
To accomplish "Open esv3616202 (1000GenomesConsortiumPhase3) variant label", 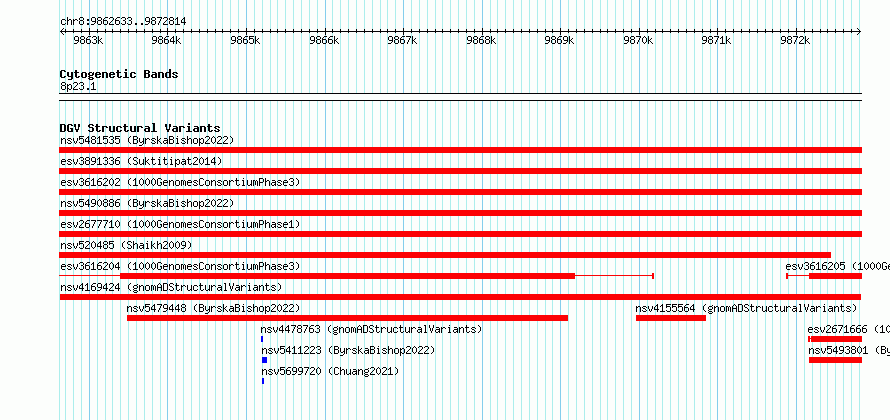I will pyautogui.click(x=180, y=182).
